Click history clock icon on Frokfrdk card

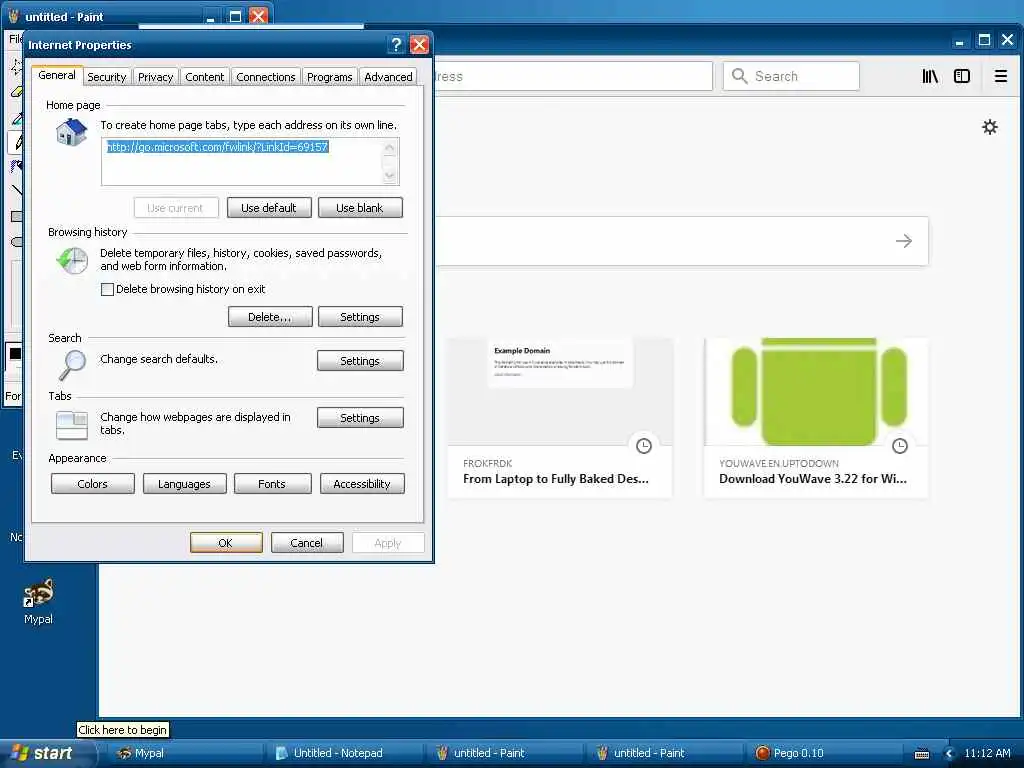644,446
